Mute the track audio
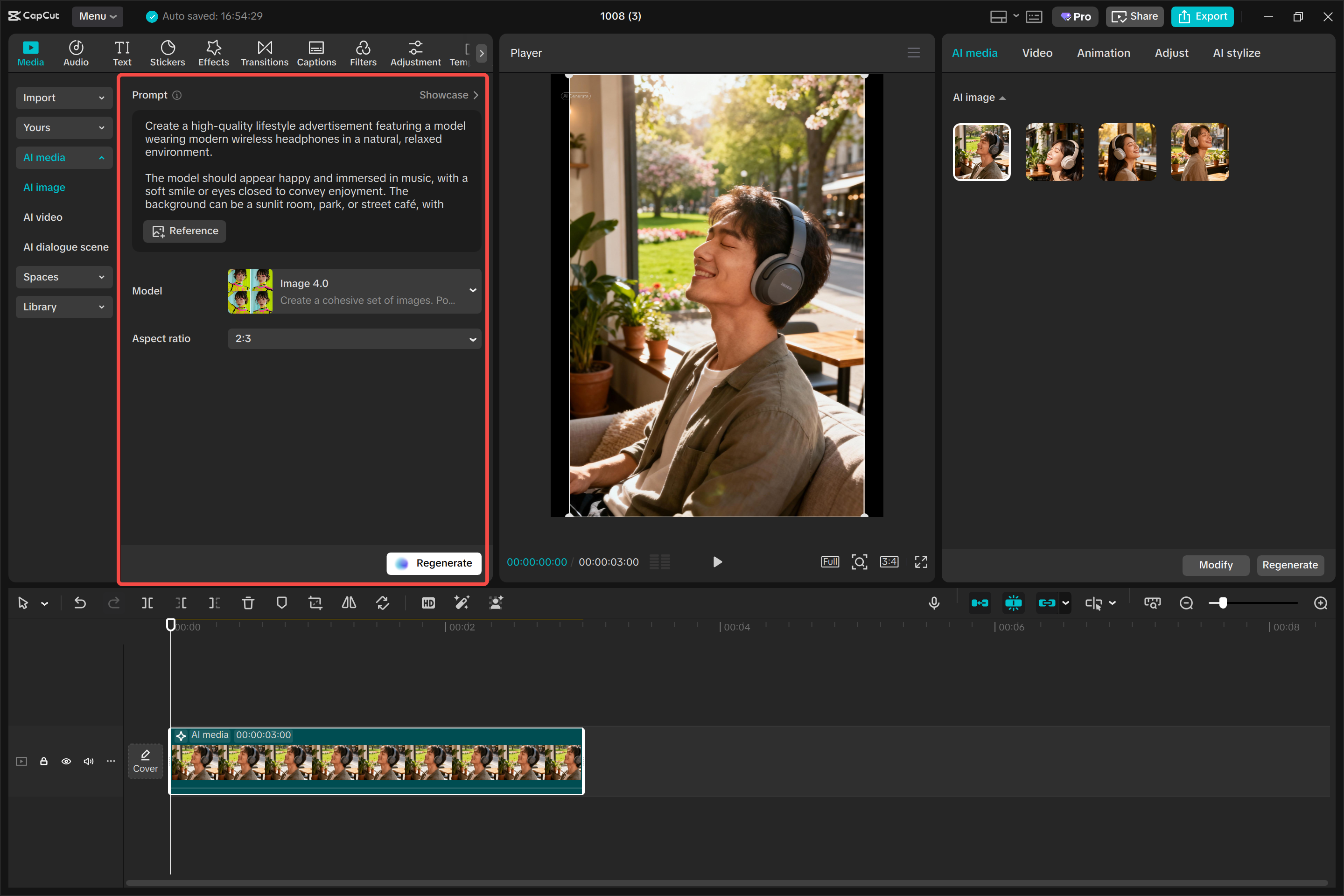Viewport: 1344px width, 896px height. [89, 761]
